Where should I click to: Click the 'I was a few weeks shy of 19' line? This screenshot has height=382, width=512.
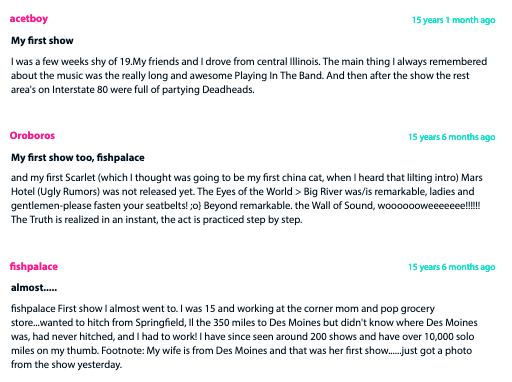[249, 62]
